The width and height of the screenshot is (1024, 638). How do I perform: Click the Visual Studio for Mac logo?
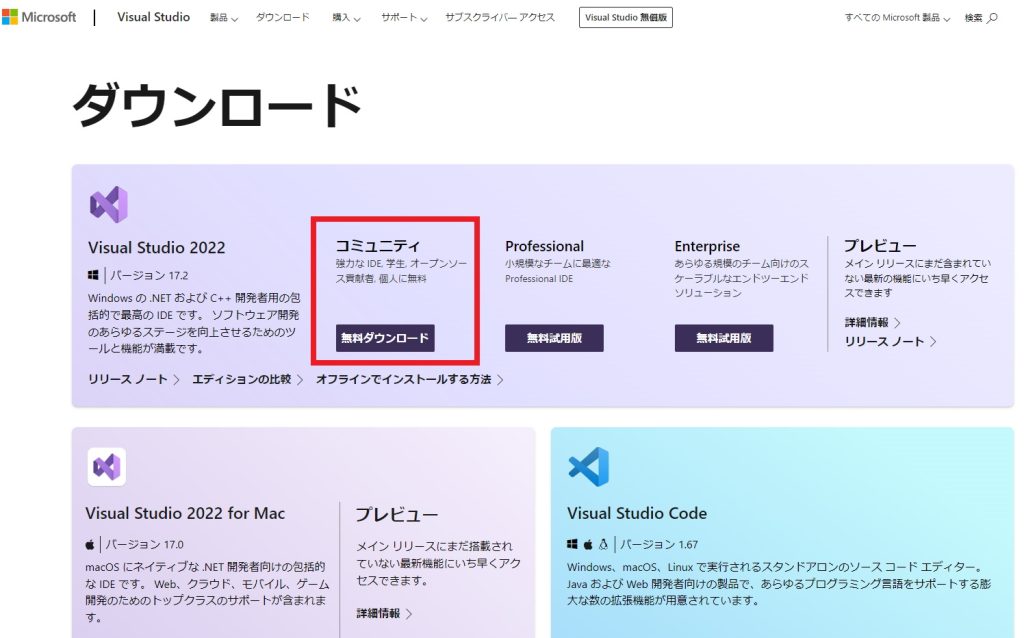pyautogui.click(x=106, y=466)
